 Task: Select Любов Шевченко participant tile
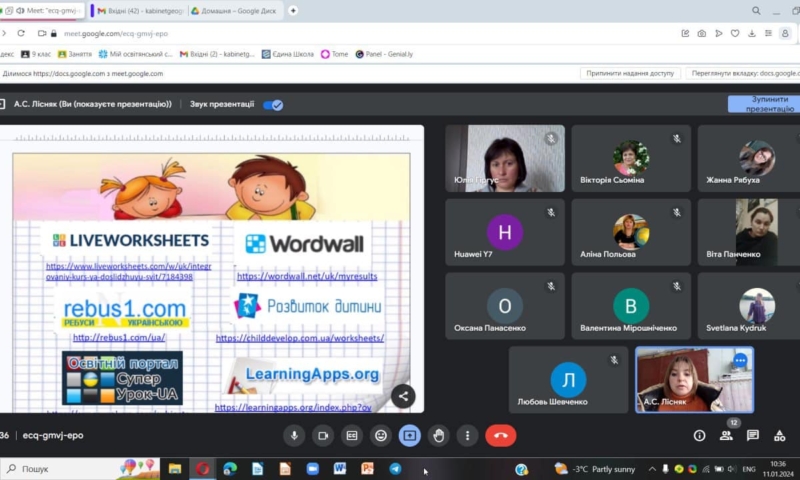568,380
